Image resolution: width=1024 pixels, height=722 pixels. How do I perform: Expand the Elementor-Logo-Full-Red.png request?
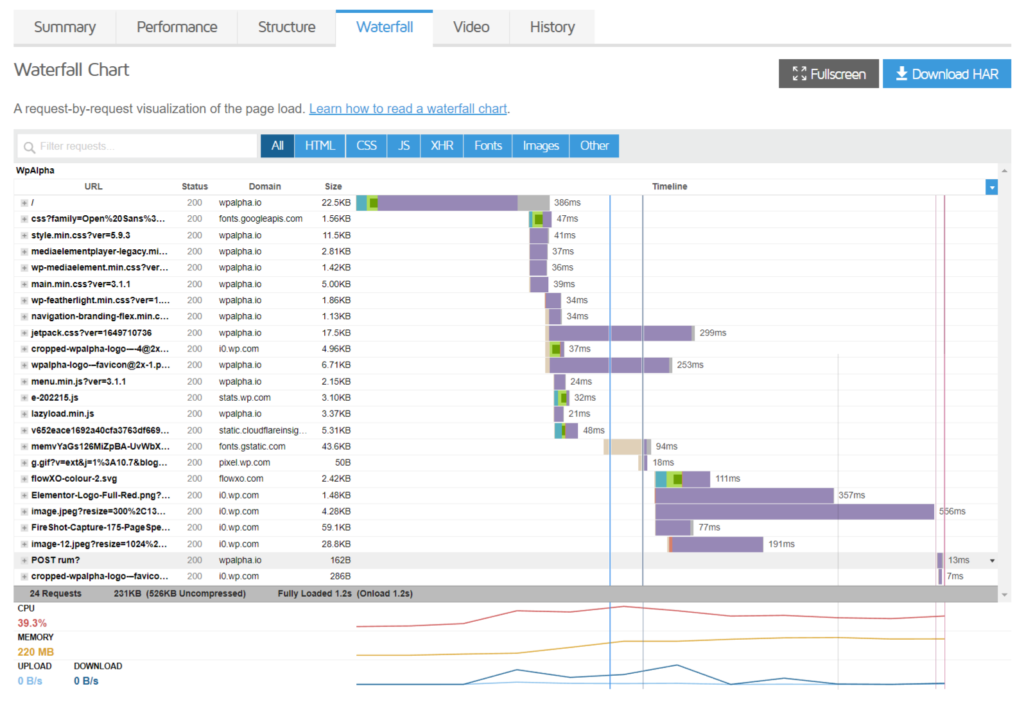24,495
